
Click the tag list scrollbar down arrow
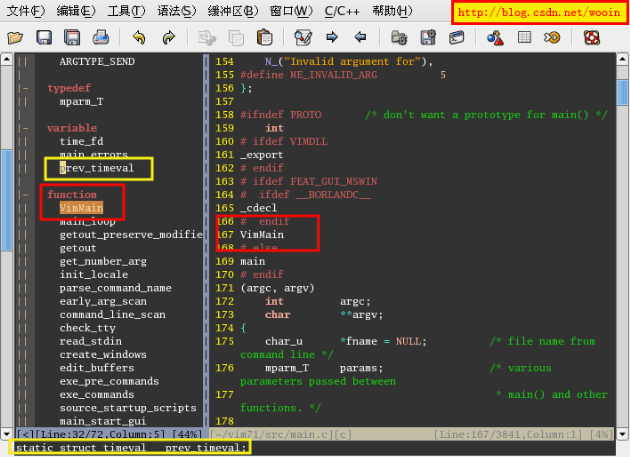[x=6, y=434]
